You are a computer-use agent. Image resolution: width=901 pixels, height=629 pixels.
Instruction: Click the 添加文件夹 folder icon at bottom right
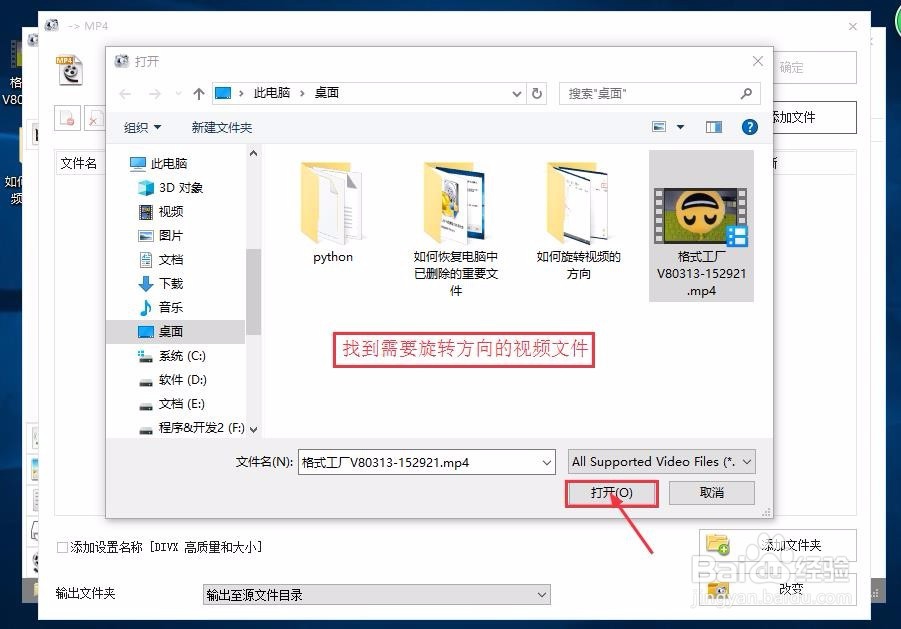pyautogui.click(x=719, y=544)
